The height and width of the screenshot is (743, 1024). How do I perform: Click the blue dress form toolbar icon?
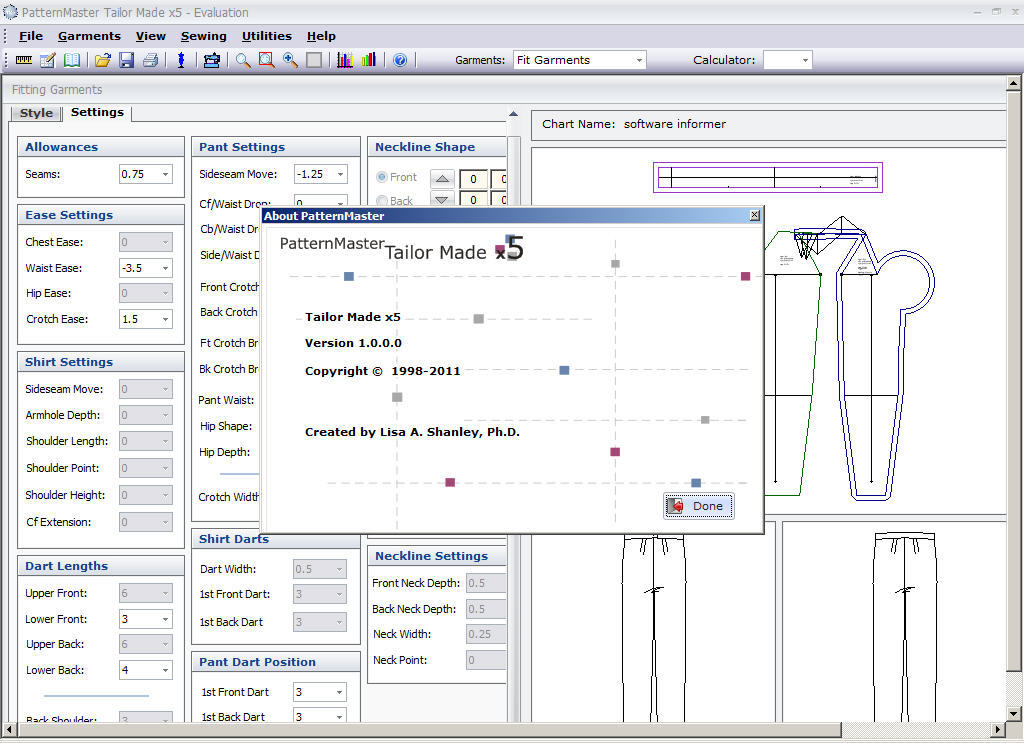pos(181,60)
